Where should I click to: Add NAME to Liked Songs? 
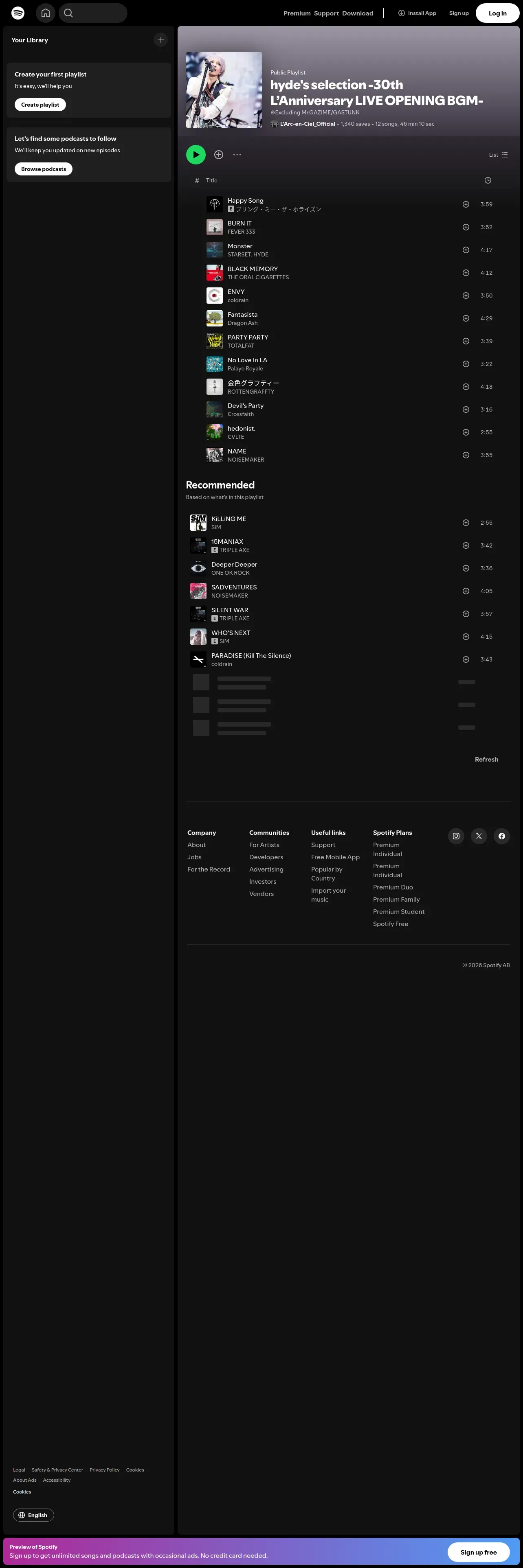[466, 456]
